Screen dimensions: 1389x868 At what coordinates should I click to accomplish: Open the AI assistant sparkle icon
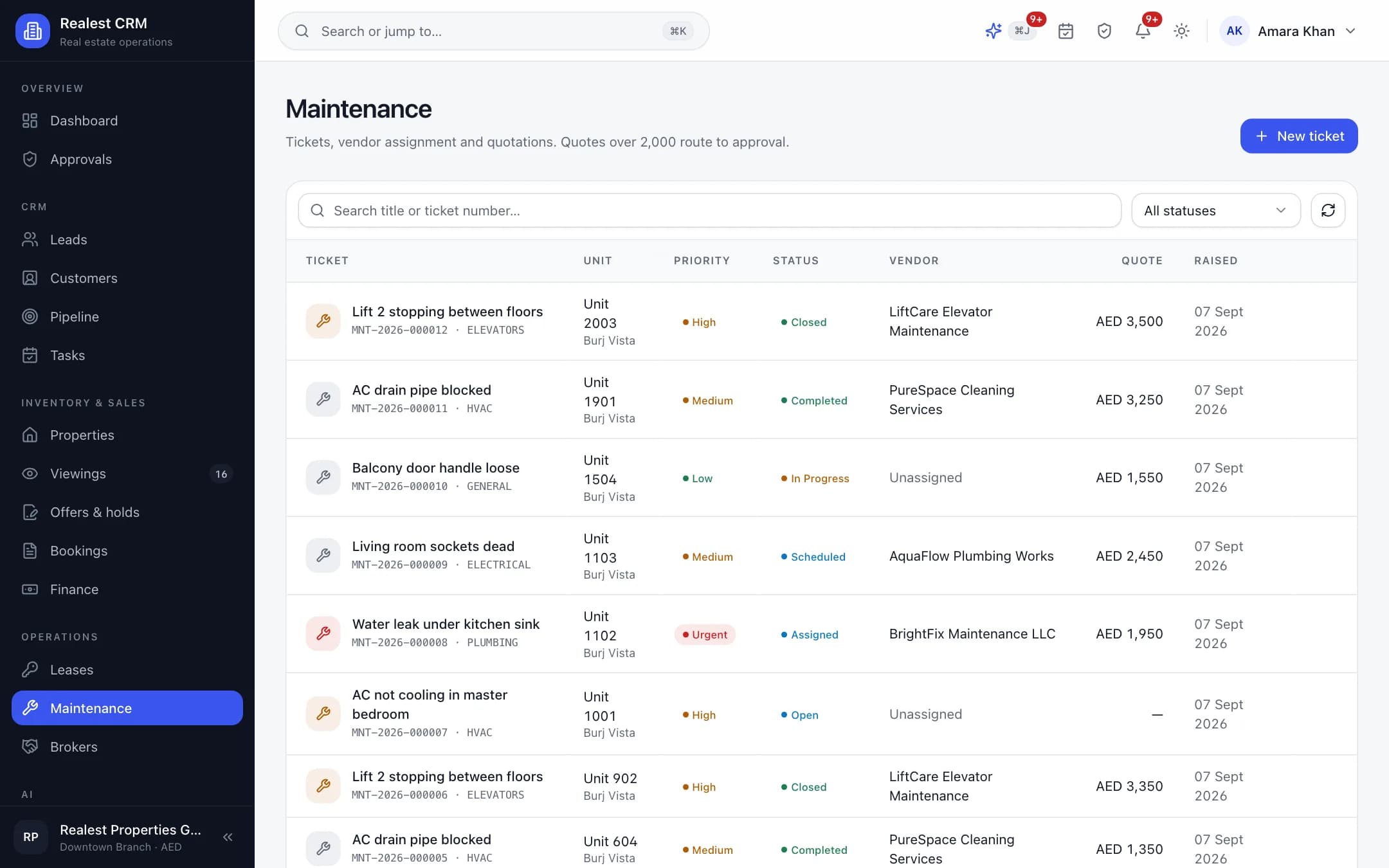pyautogui.click(x=994, y=31)
